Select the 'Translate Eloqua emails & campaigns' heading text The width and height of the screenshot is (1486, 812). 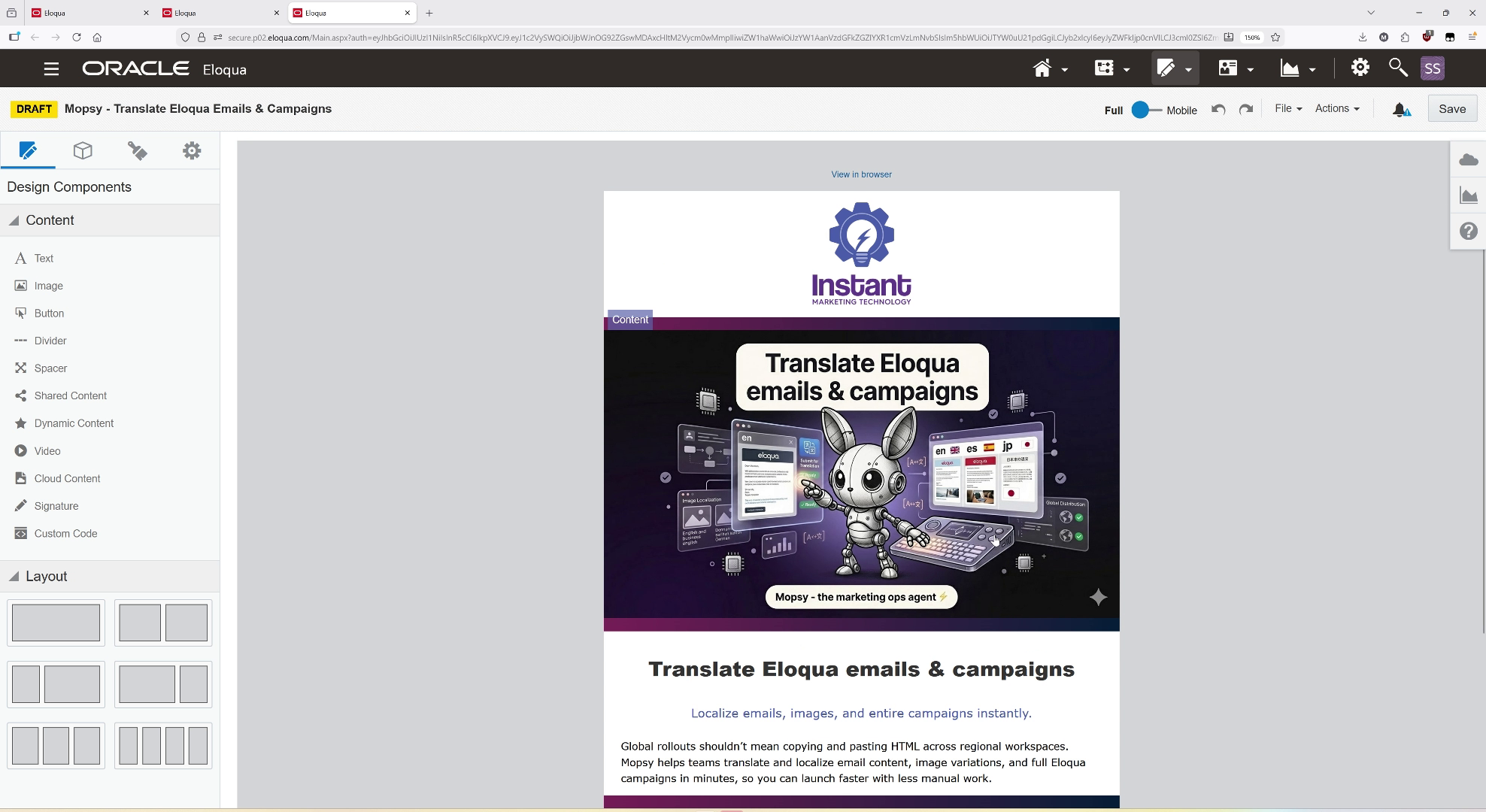[861, 669]
